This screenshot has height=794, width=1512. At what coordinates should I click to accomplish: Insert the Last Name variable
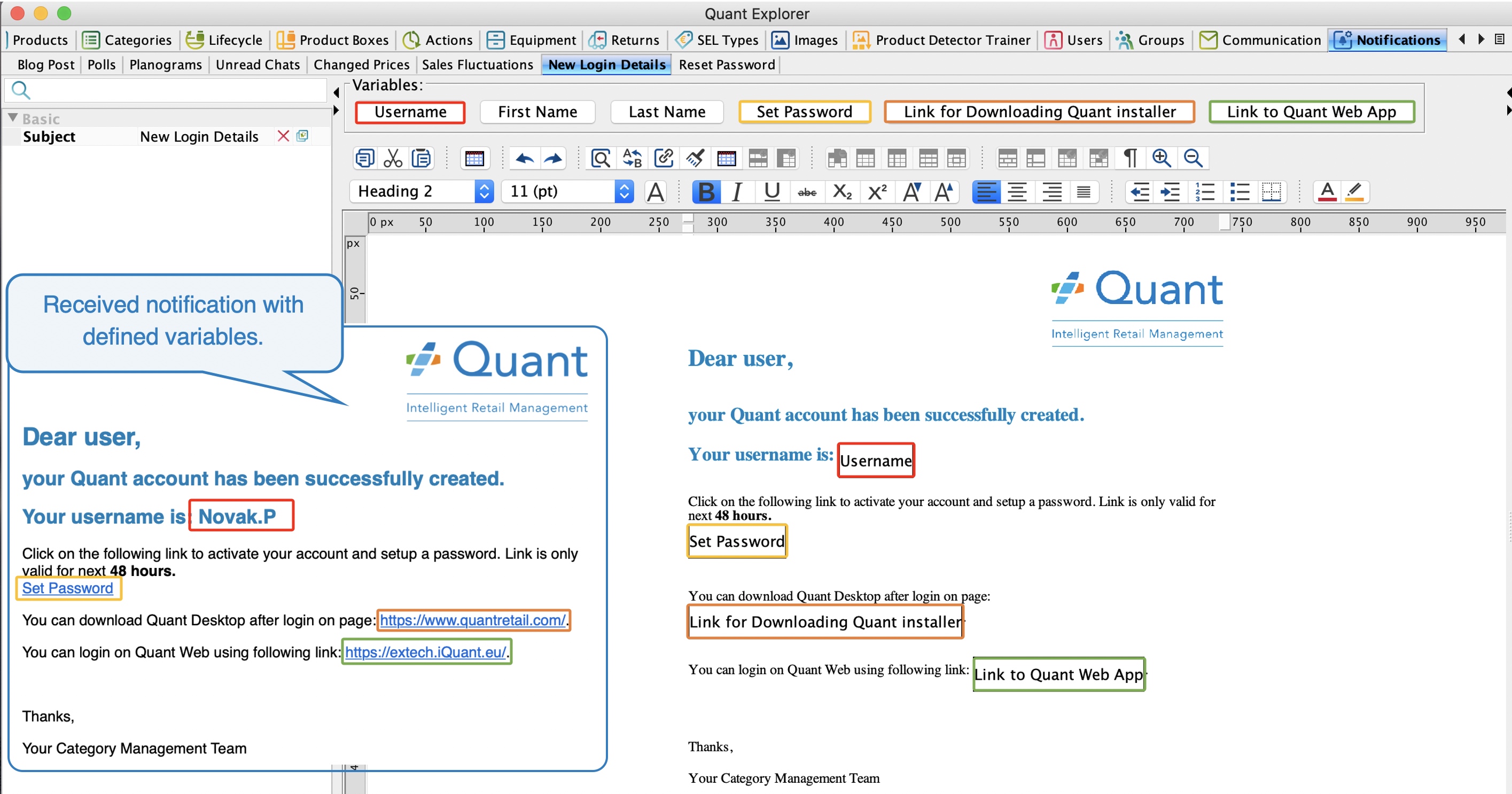pyautogui.click(x=667, y=112)
